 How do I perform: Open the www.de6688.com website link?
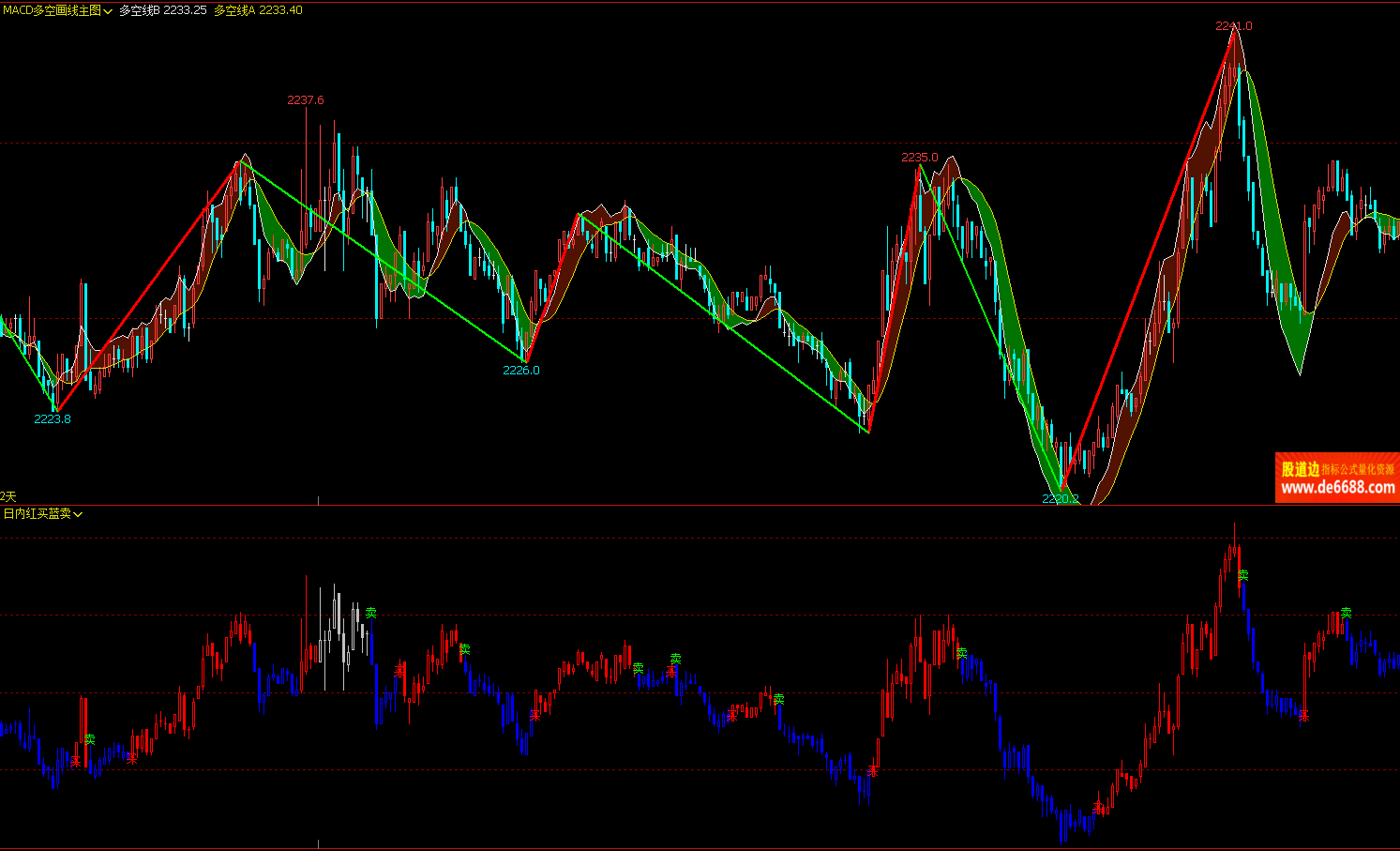click(1337, 487)
